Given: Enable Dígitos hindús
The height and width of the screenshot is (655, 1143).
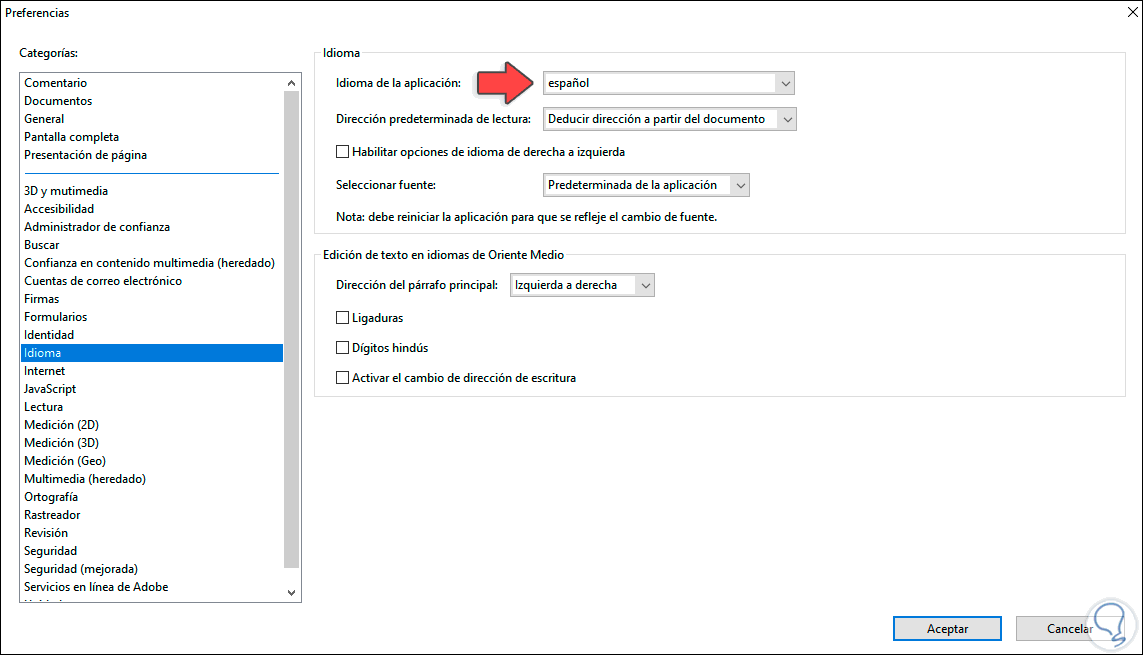Looking at the screenshot, I should click(x=345, y=349).
